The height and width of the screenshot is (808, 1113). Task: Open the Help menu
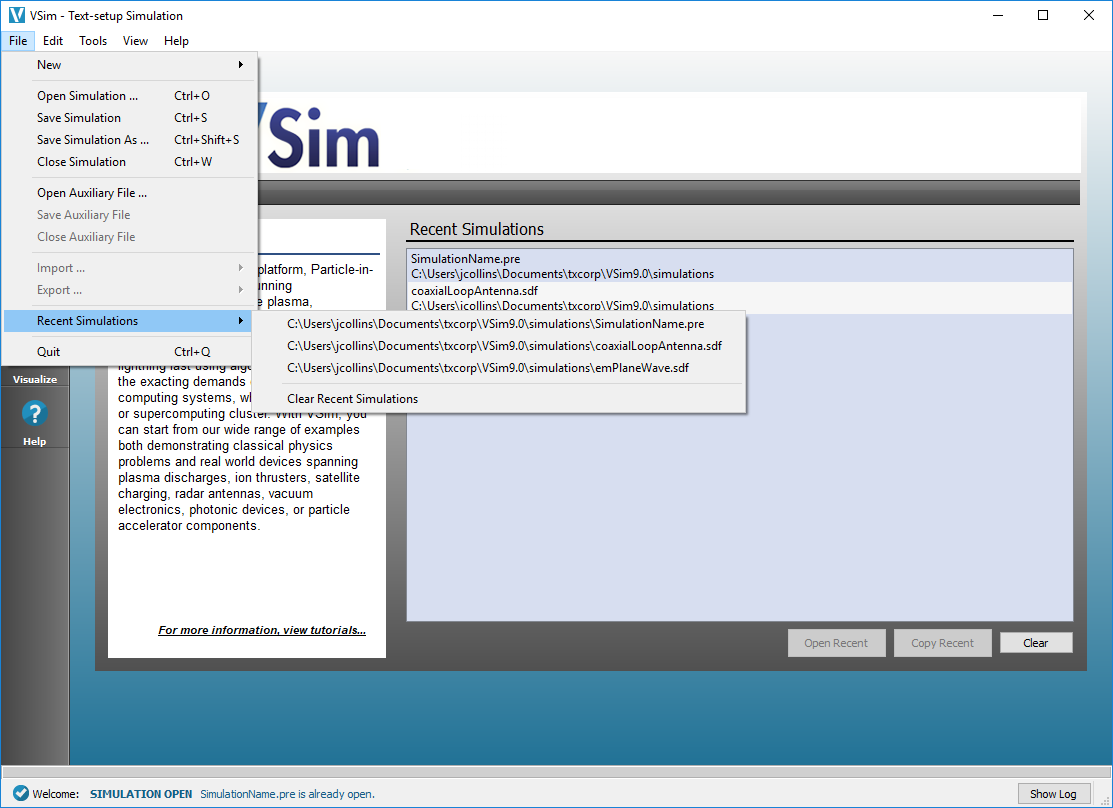click(176, 41)
